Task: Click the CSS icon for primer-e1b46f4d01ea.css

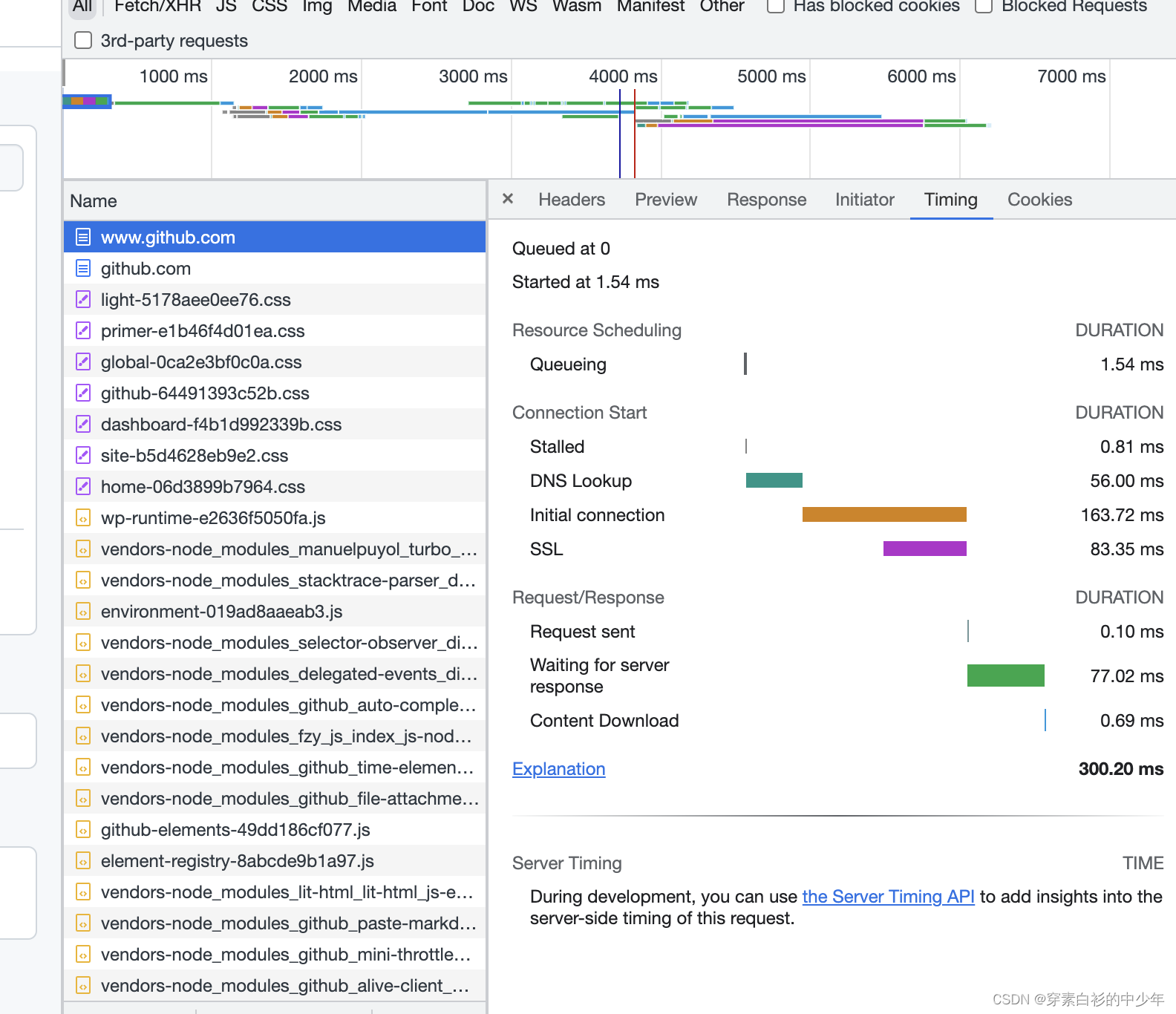Action: 83,331
